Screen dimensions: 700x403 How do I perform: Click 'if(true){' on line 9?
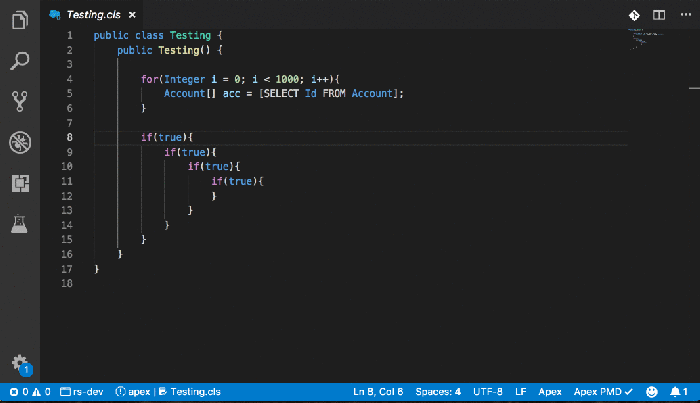coord(190,152)
